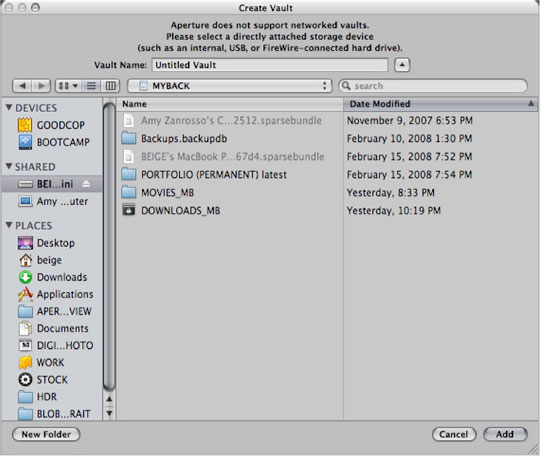Switch to list view mode
Viewport: 540px width, 456px height.
pyautogui.click(x=91, y=86)
